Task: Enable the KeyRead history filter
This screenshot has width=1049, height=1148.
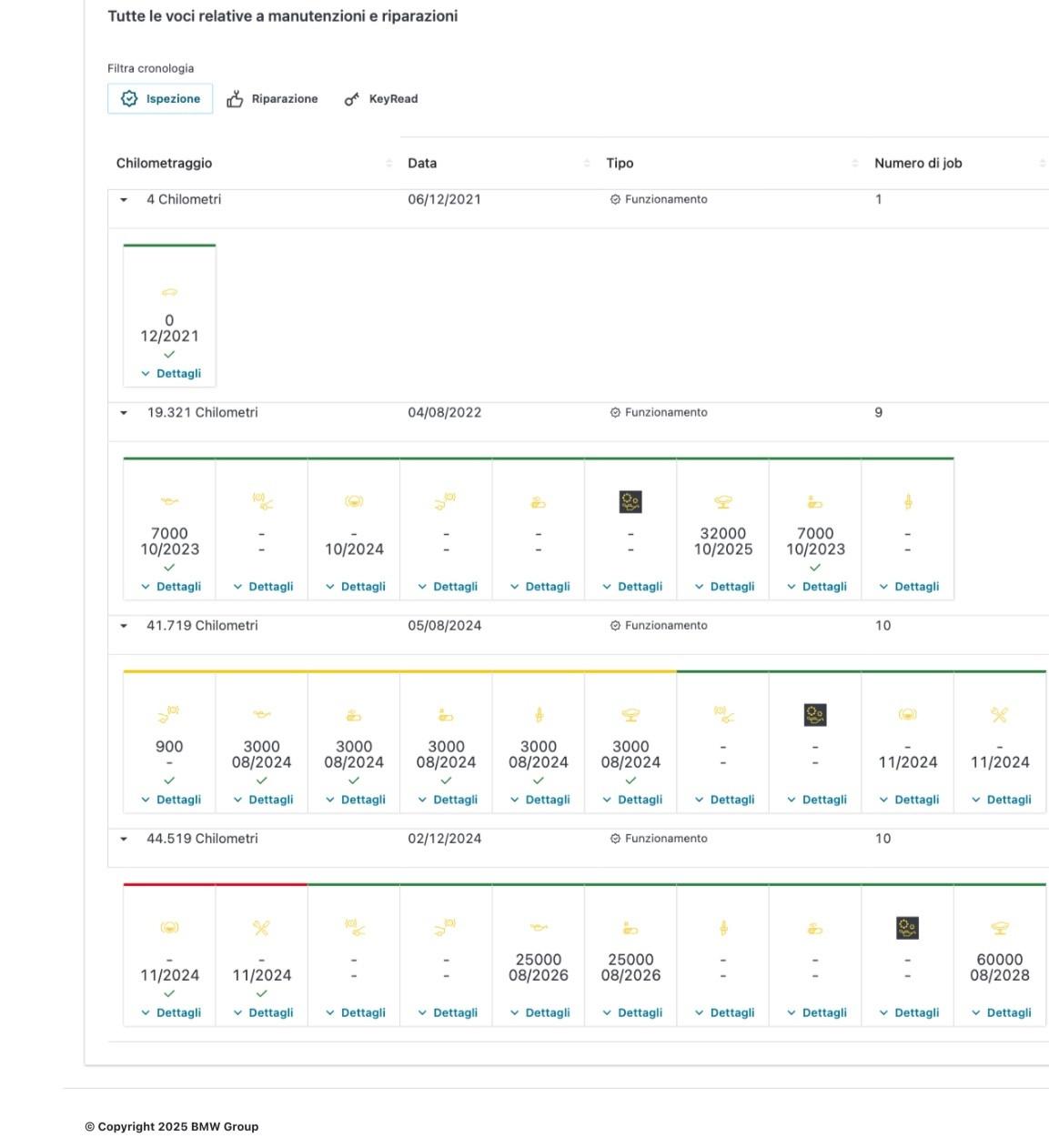Action: point(381,99)
